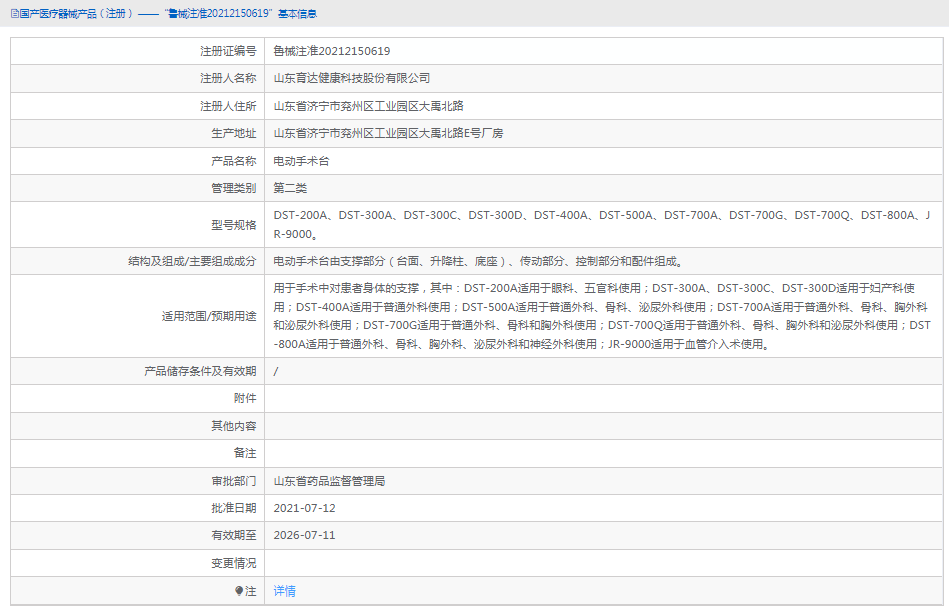Screen dimensions: 949x612
Task: Click the 适用范围/预期用途 label
Action: click(209, 316)
